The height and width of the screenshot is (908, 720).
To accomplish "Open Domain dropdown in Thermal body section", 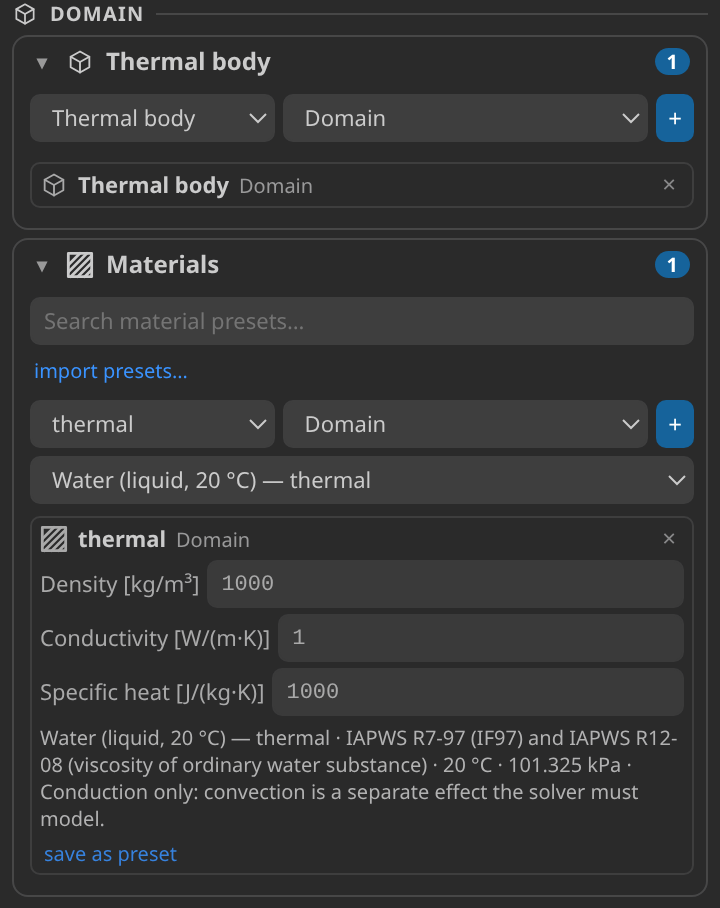I will [x=465, y=118].
